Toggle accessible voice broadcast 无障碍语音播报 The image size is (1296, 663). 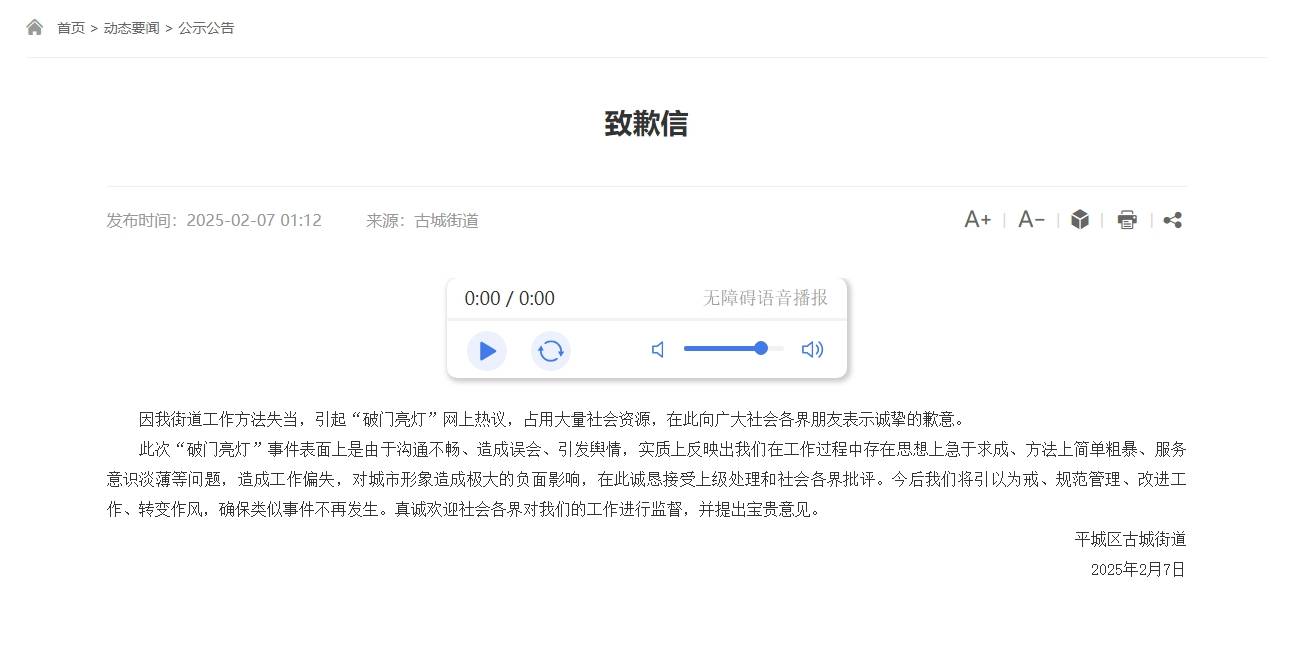[x=764, y=298]
